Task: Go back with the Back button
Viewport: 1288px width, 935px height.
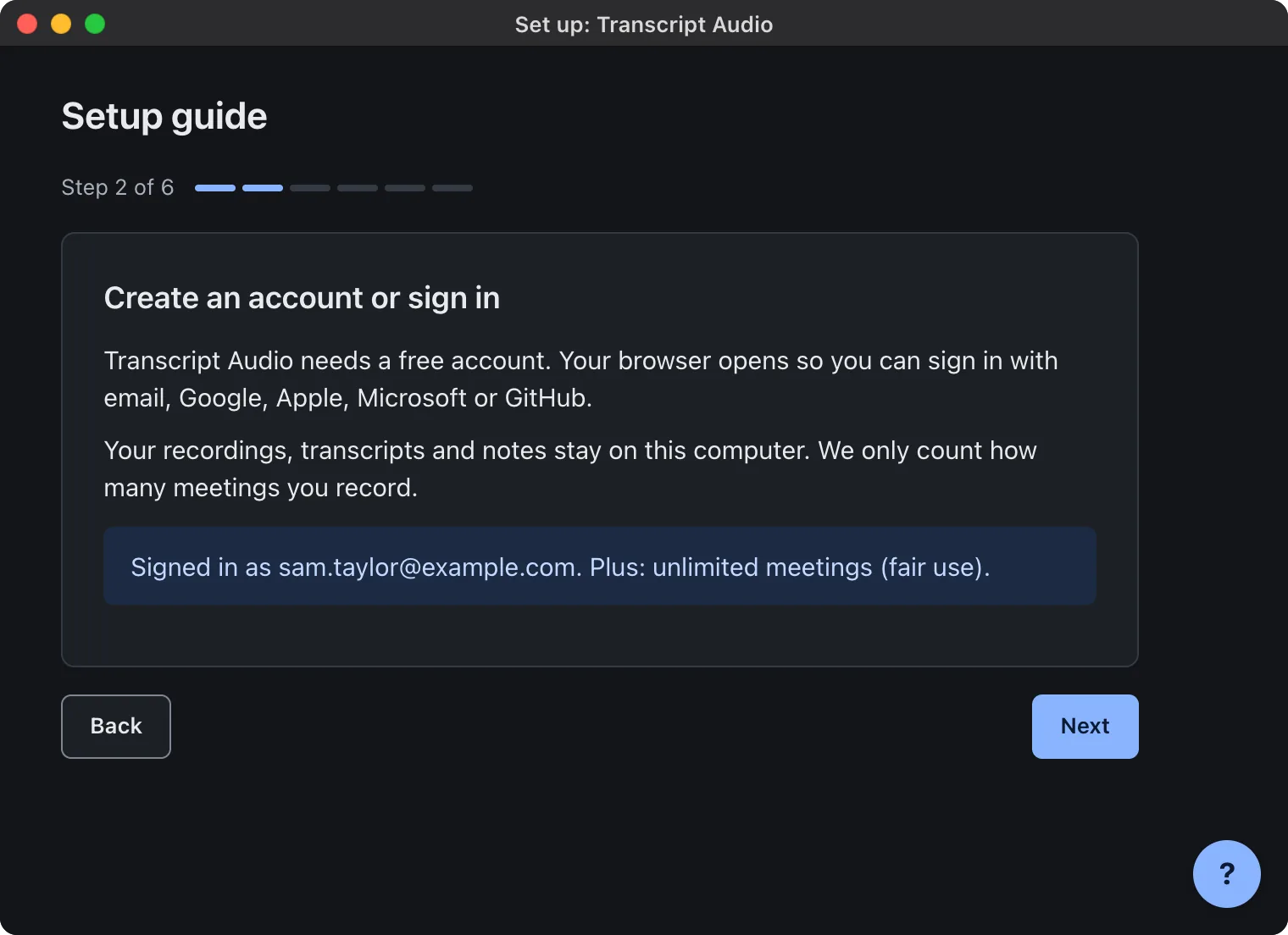Action: pos(116,727)
